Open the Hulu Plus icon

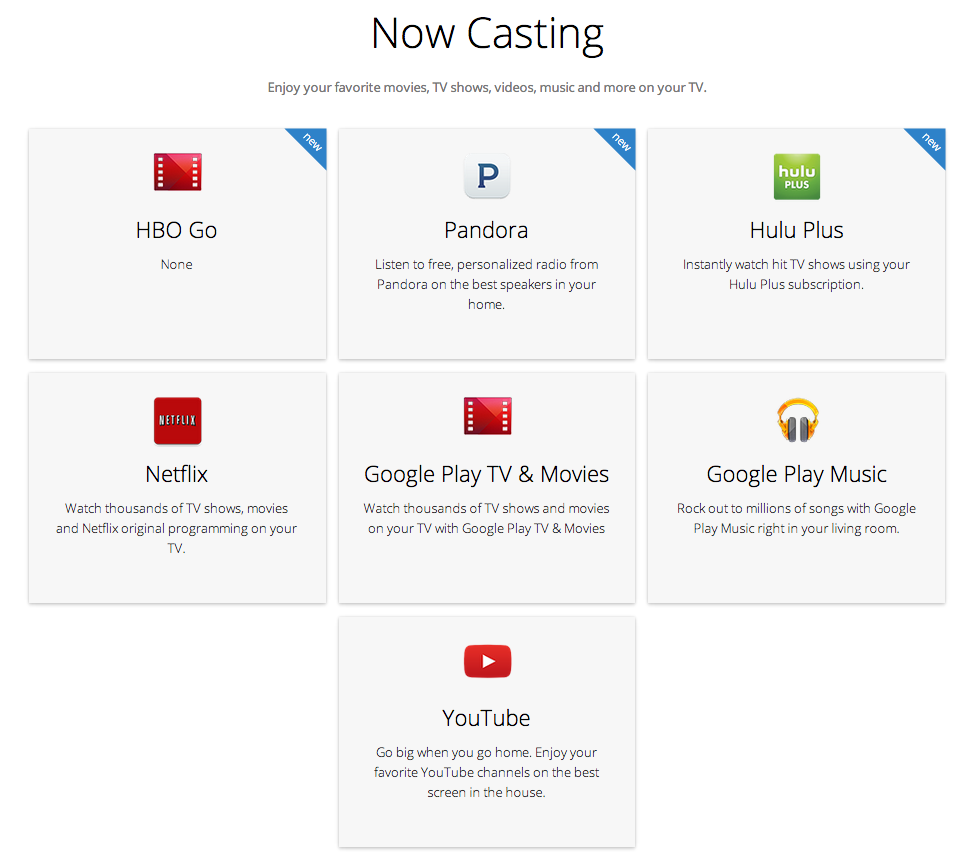point(796,177)
